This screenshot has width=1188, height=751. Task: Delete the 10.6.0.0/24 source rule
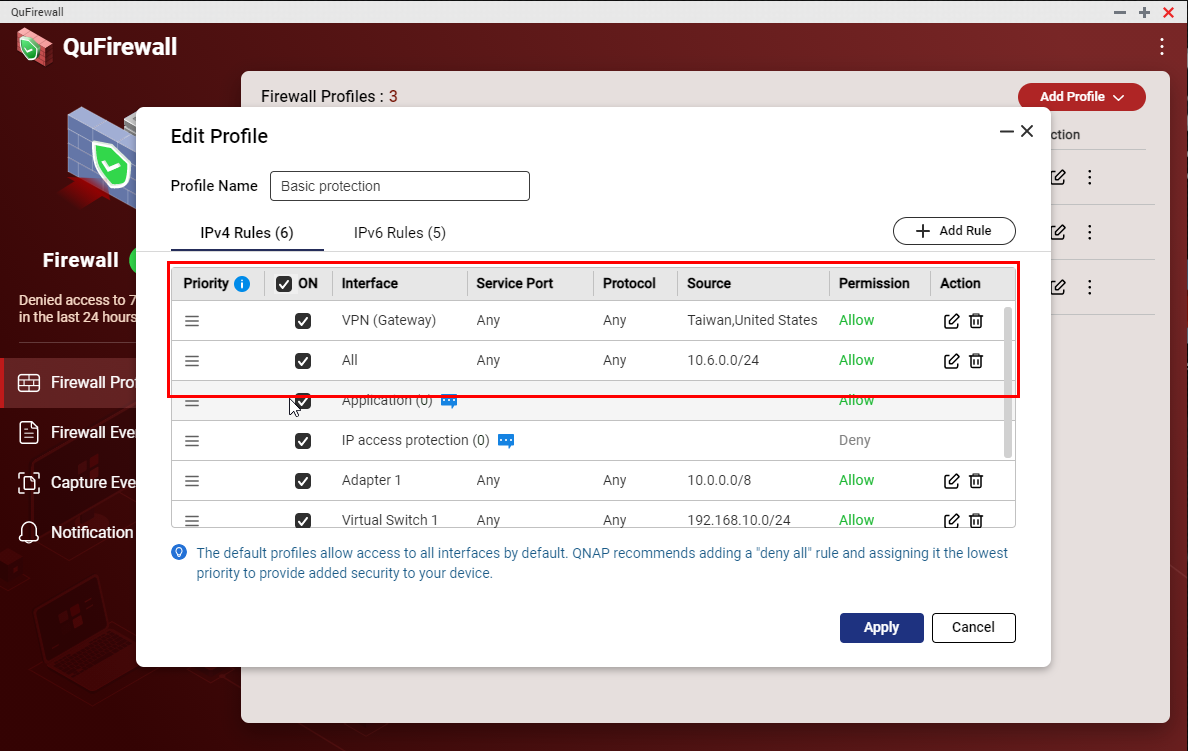click(976, 361)
